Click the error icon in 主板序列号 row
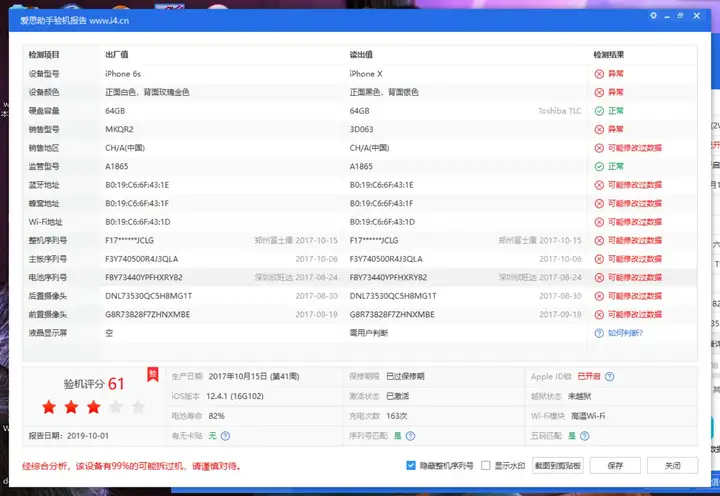This screenshot has width=720, height=496. click(x=599, y=259)
